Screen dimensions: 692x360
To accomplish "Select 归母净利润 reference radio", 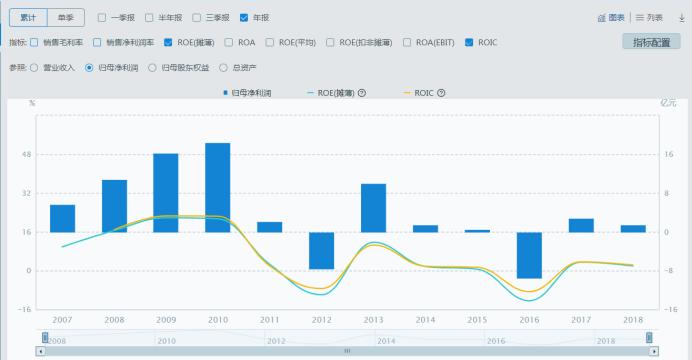I will click(89, 68).
